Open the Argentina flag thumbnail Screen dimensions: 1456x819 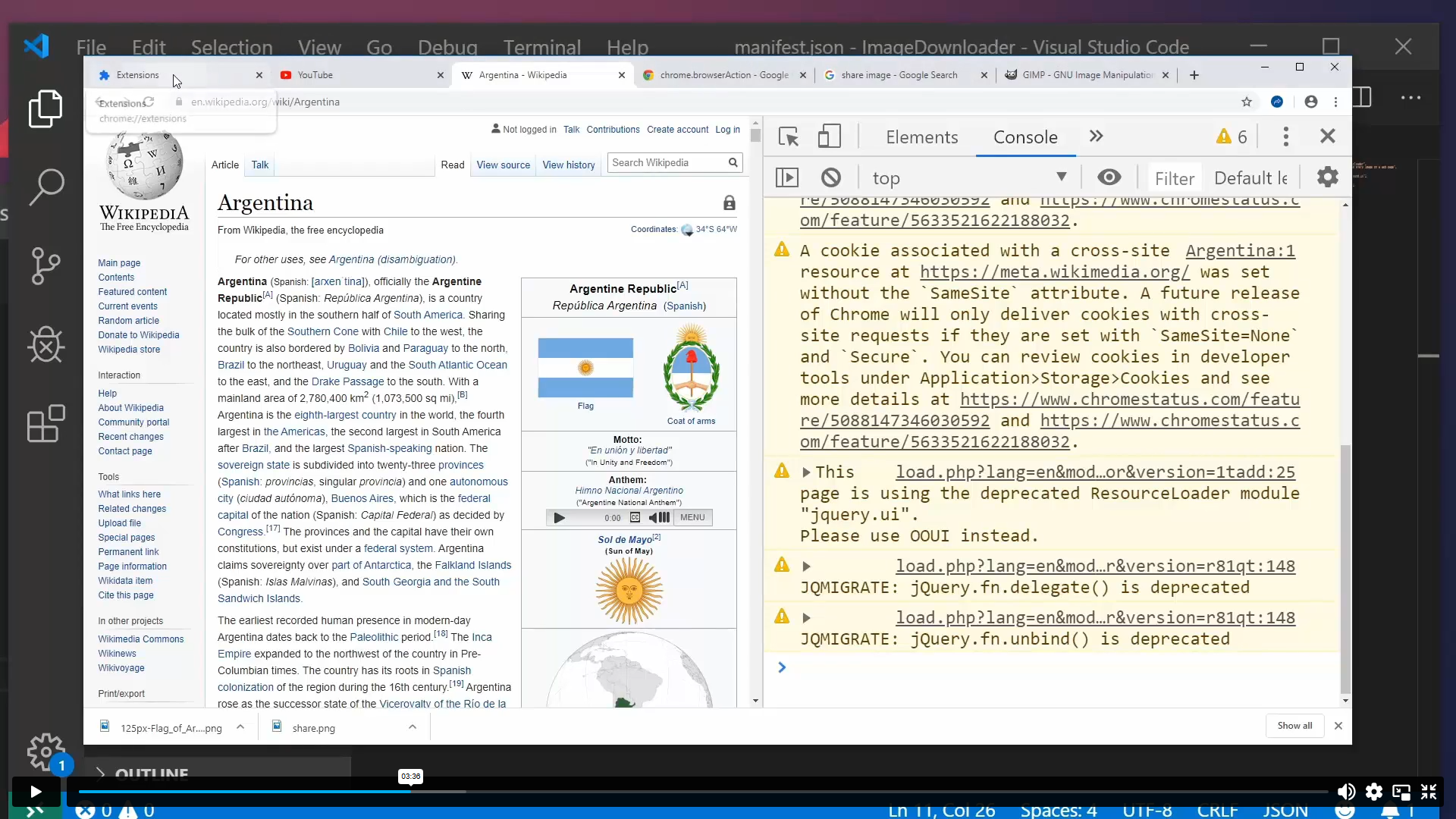click(585, 368)
